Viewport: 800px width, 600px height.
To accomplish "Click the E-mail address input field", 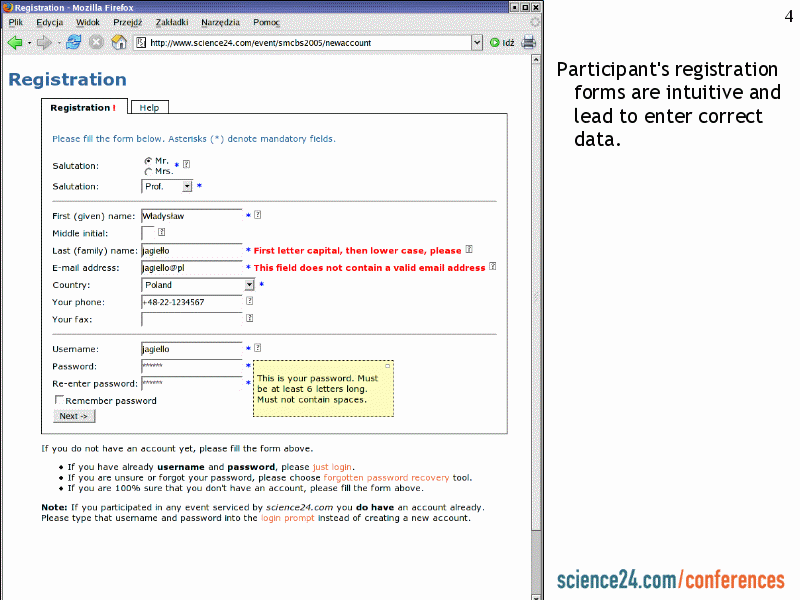I will point(192,268).
